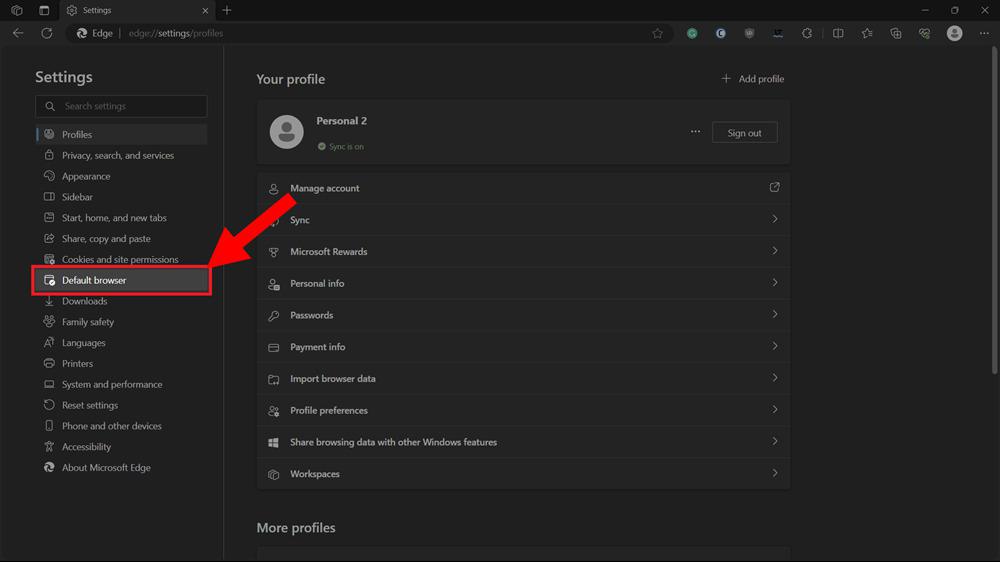Expand Personal info chevron
The width and height of the screenshot is (1000, 562).
click(775, 283)
